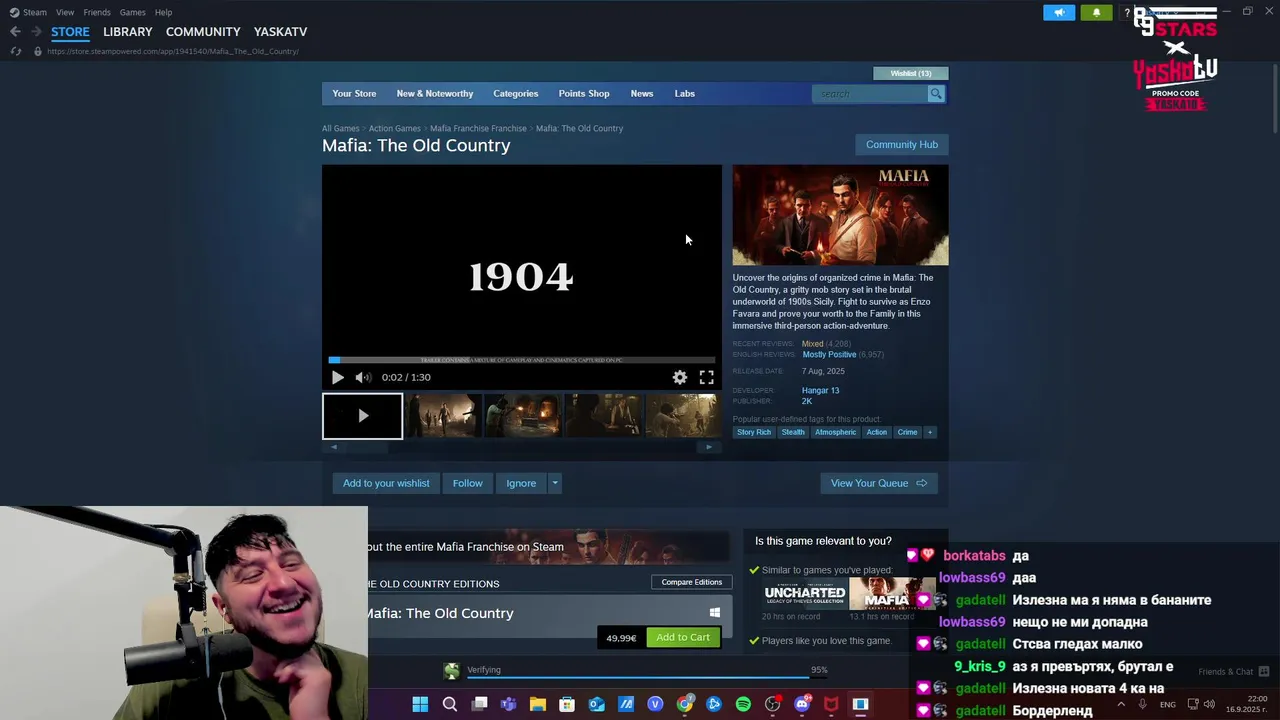
Task: Follow the game
Action: point(467,483)
